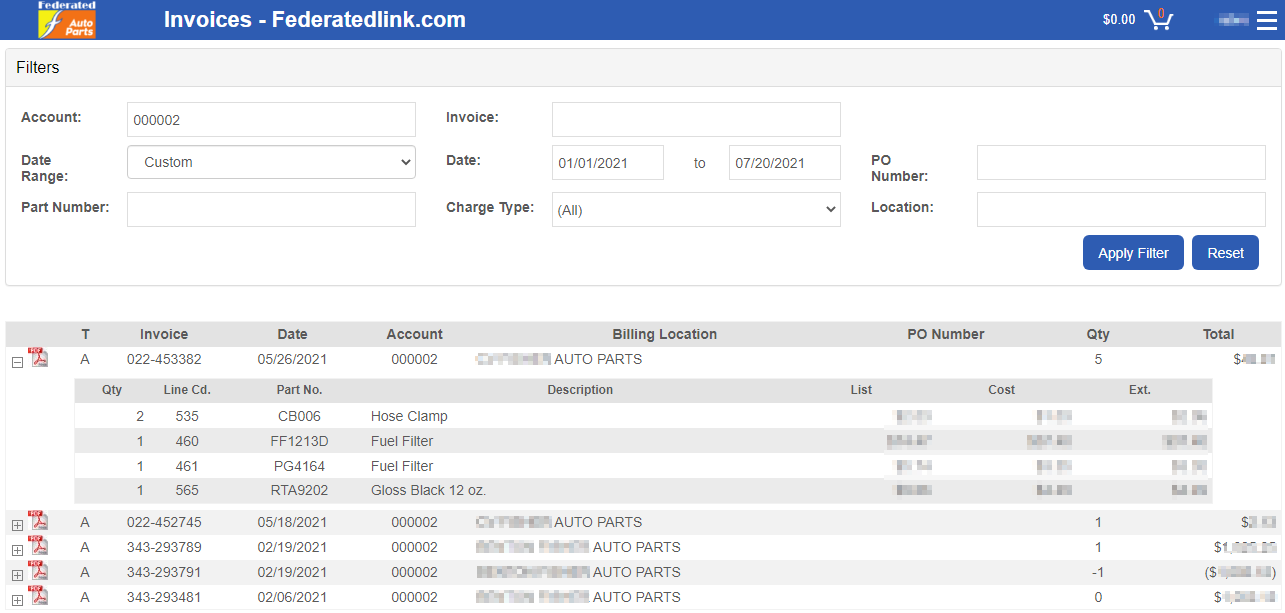The image size is (1285, 613).
Task: Open PDF for invoice 022-453382
Action: pyautogui.click(x=38, y=358)
